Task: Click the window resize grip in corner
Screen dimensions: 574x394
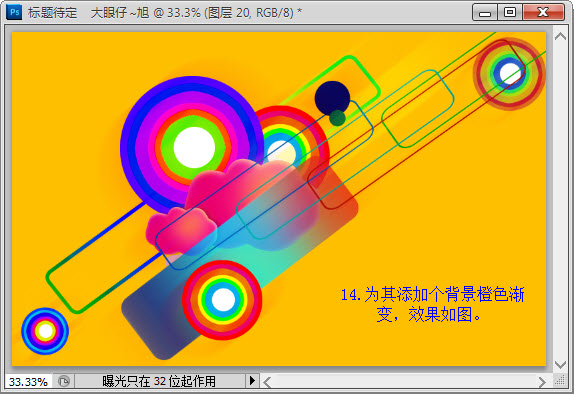Action: pyautogui.click(x=560, y=381)
